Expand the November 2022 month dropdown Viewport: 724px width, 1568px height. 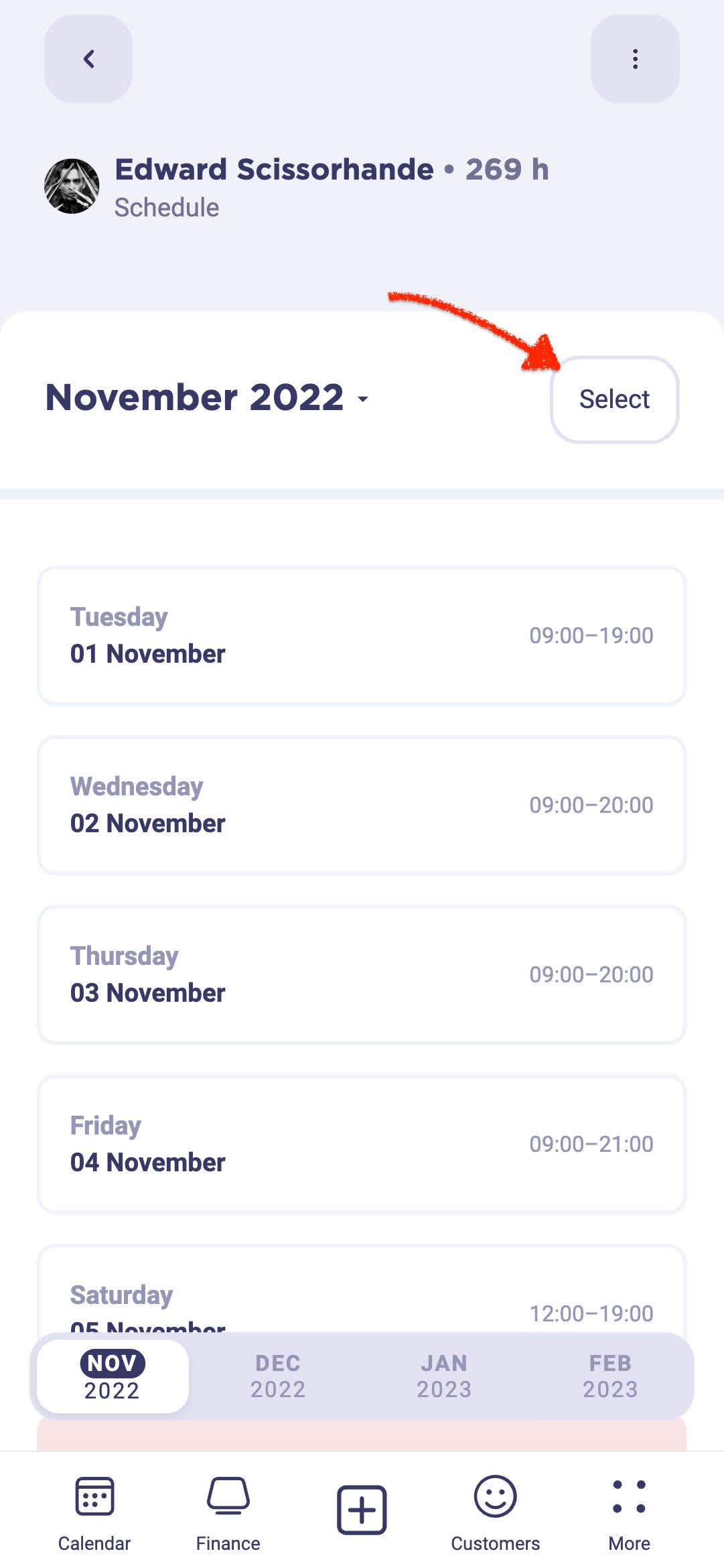(x=207, y=397)
